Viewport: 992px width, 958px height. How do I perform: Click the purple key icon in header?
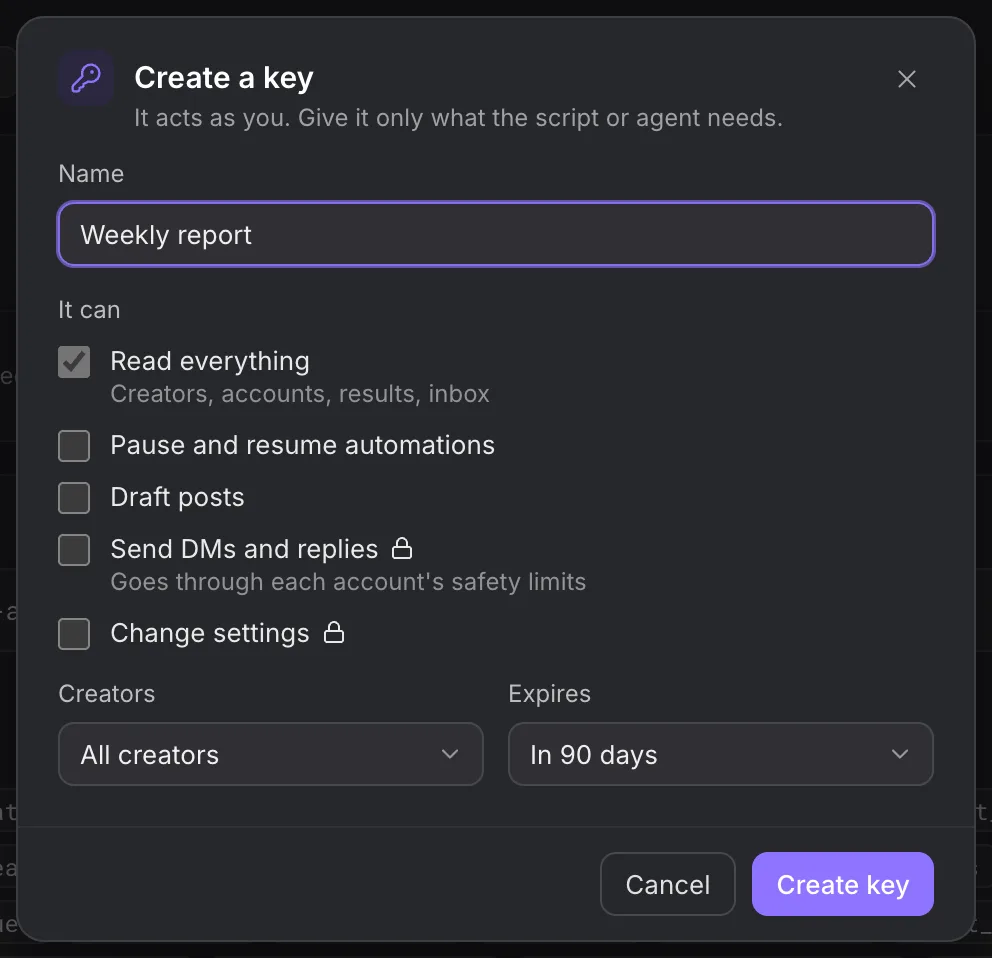click(x=85, y=78)
